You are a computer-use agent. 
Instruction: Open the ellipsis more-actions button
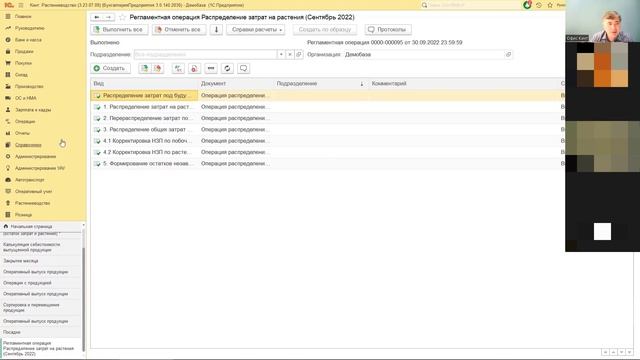click(x=211, y=69)
